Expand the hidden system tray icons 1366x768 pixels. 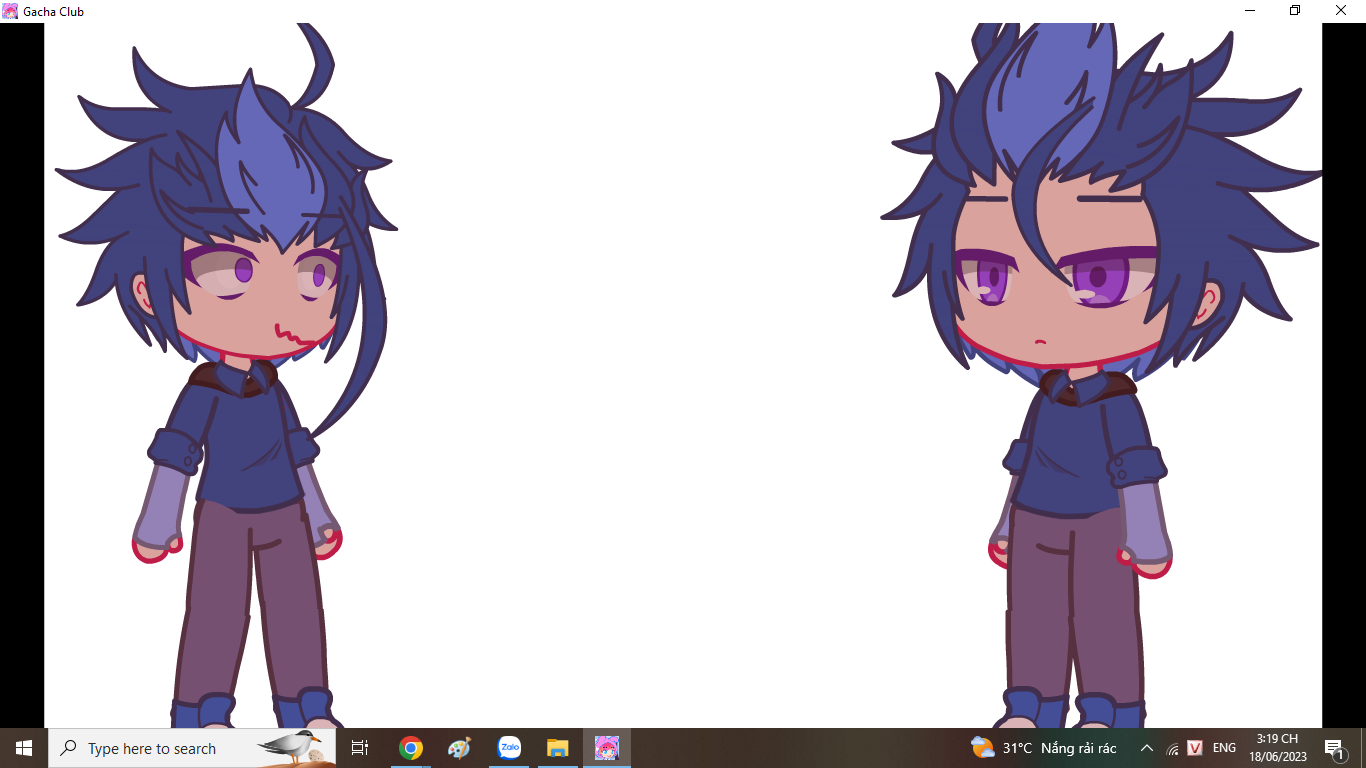[1147, 748]
